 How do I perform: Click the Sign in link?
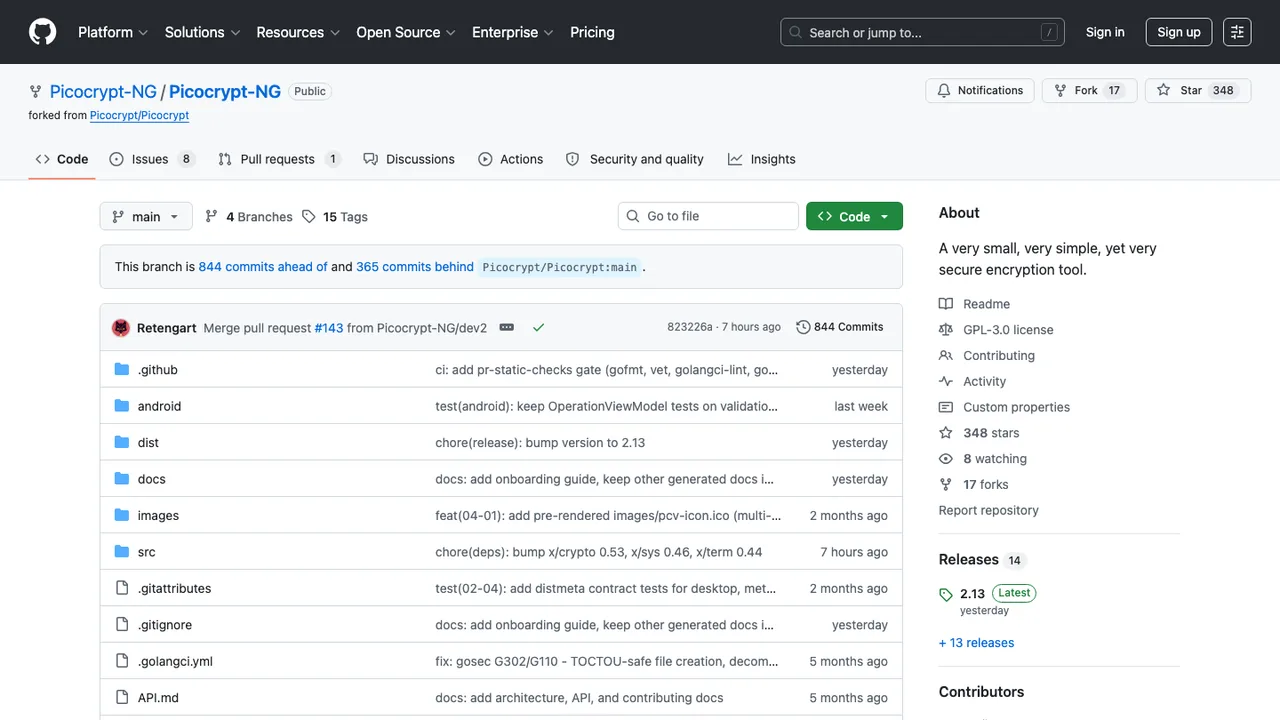tap(1105, 32)
